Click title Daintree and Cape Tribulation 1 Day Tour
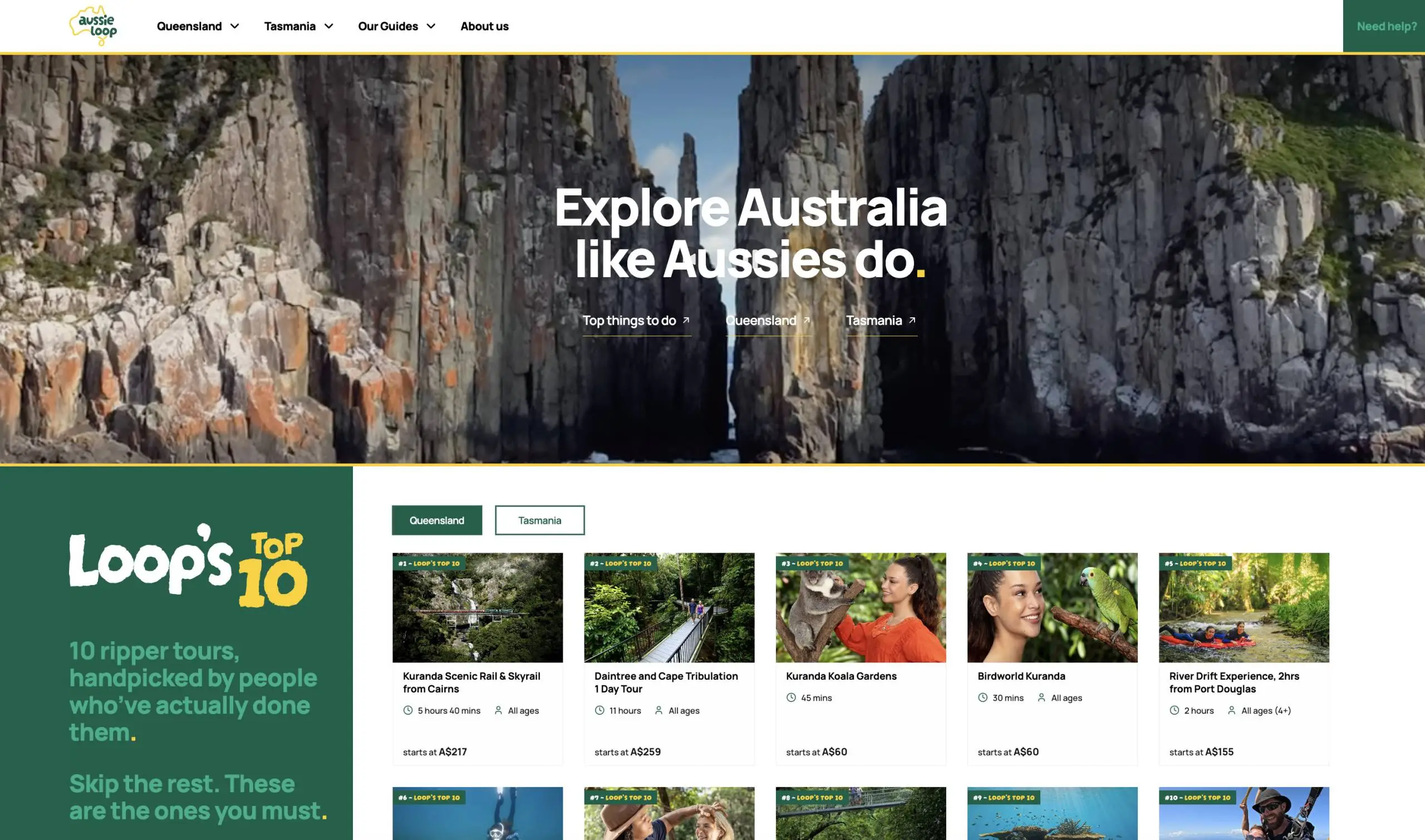This screenshot has height=840, width=1425. tap(666, 682)
